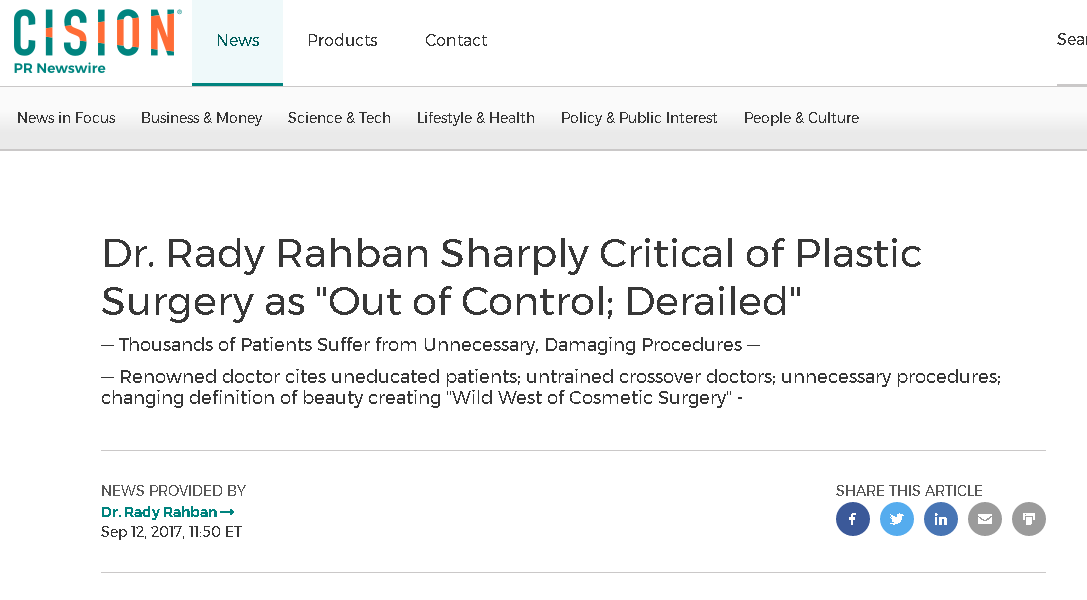Go to the Contact page
This screenshot has width=1087, height=600.
456,40
